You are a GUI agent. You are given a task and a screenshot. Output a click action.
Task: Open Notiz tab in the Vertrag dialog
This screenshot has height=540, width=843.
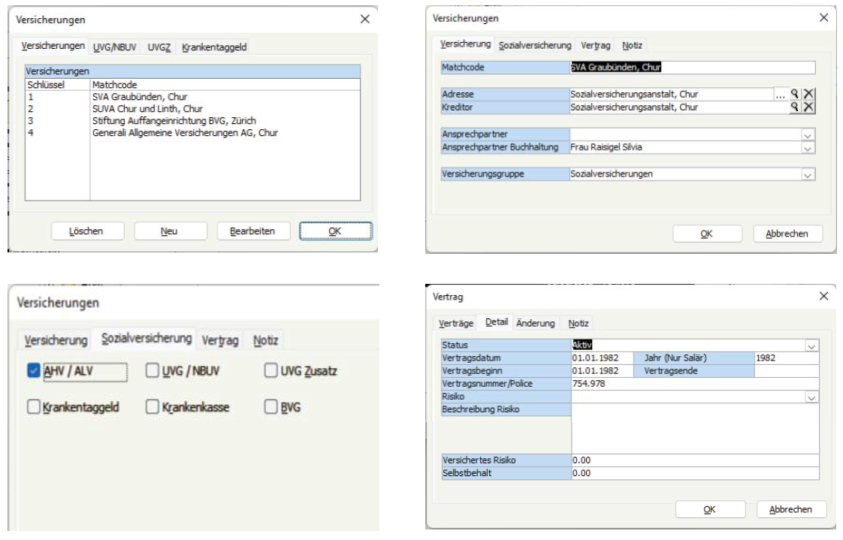(x=578, y=323)
